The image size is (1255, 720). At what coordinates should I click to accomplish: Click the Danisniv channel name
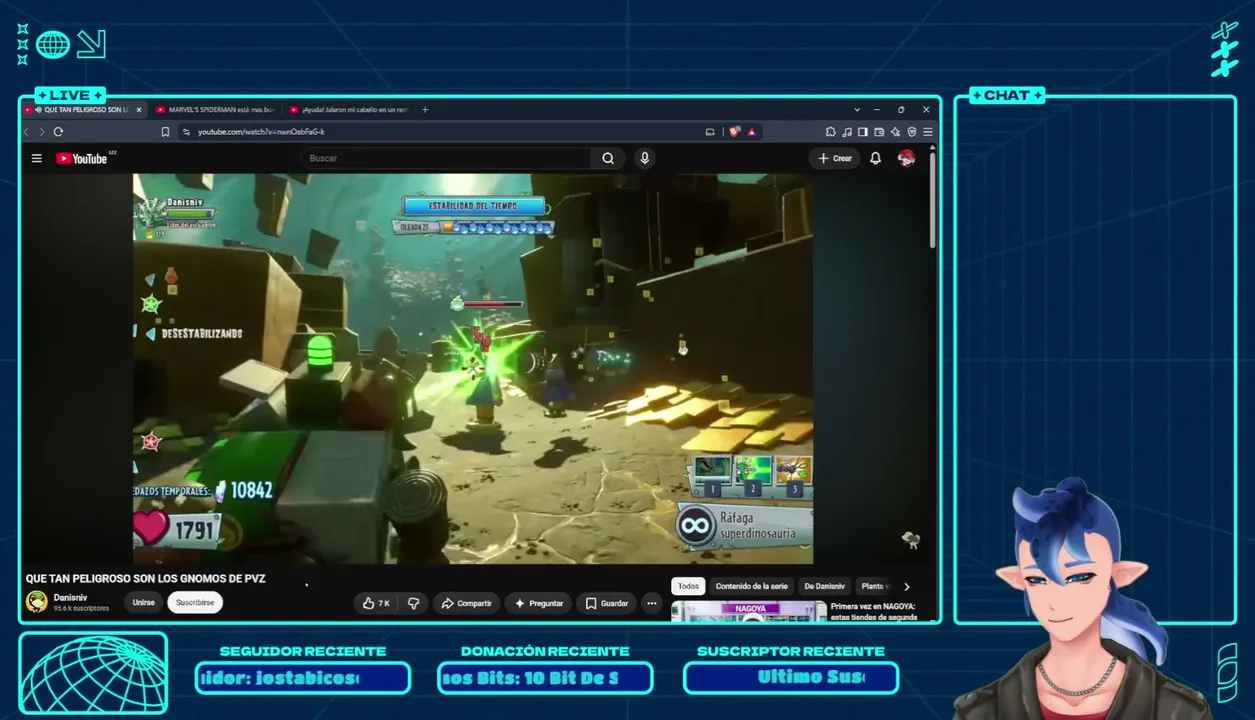(70, 597)
